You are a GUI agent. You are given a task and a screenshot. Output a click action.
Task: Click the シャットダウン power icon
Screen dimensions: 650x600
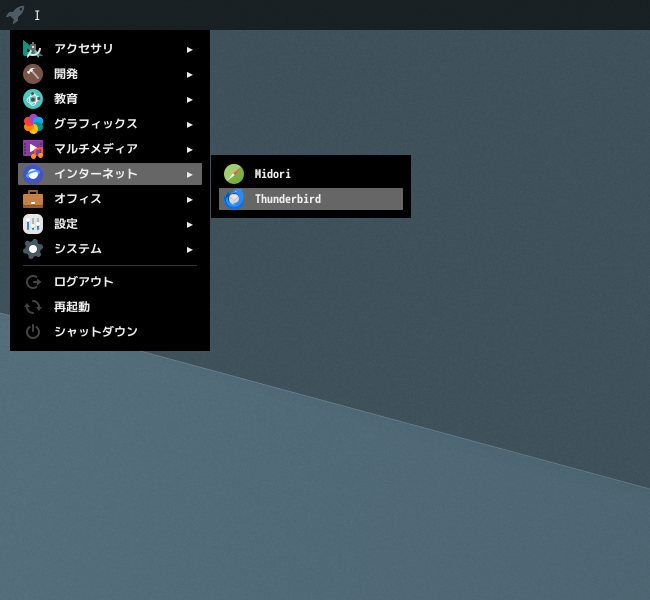pos(33,332)
